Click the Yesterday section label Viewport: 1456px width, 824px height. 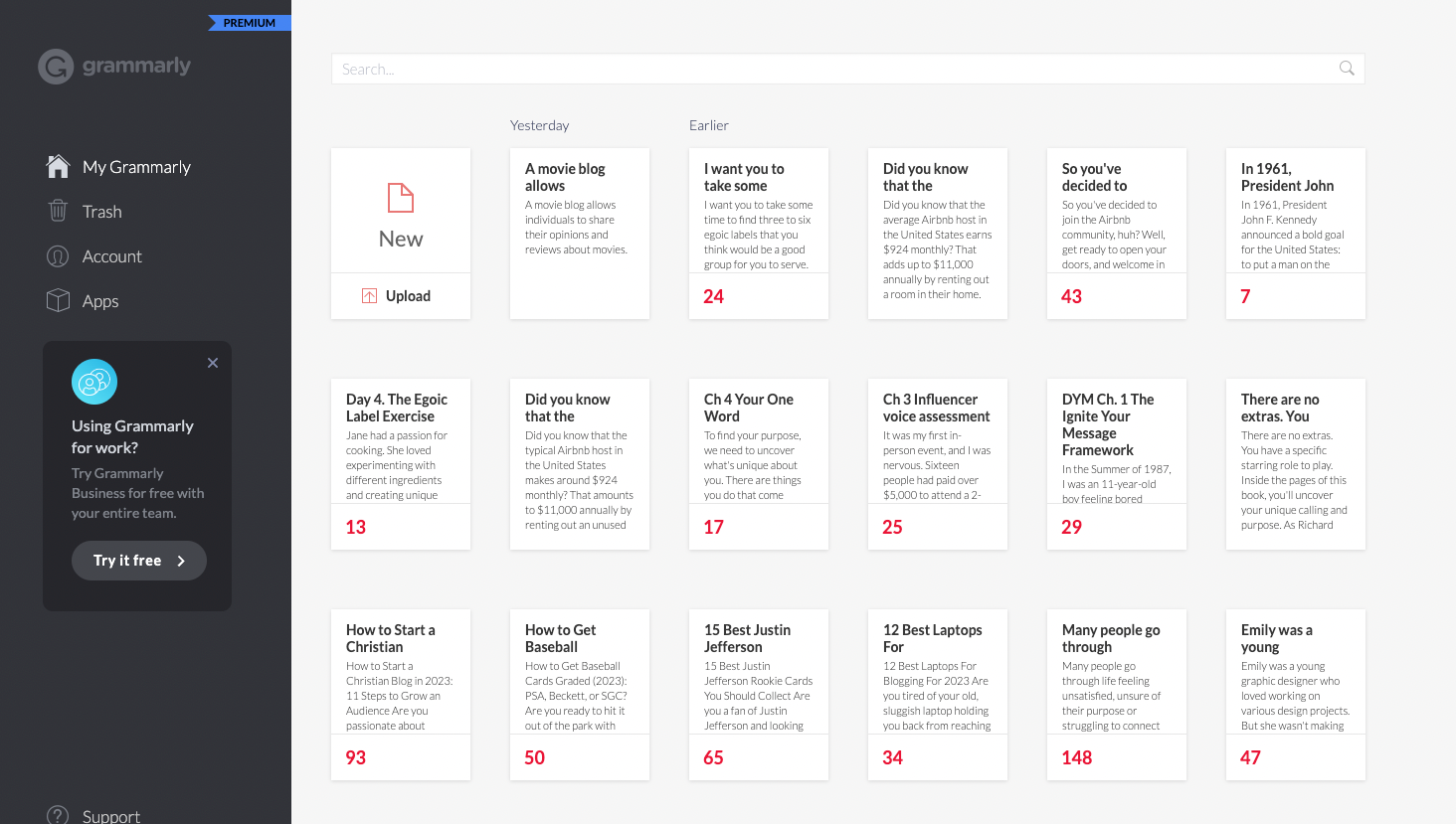(540, 125)
